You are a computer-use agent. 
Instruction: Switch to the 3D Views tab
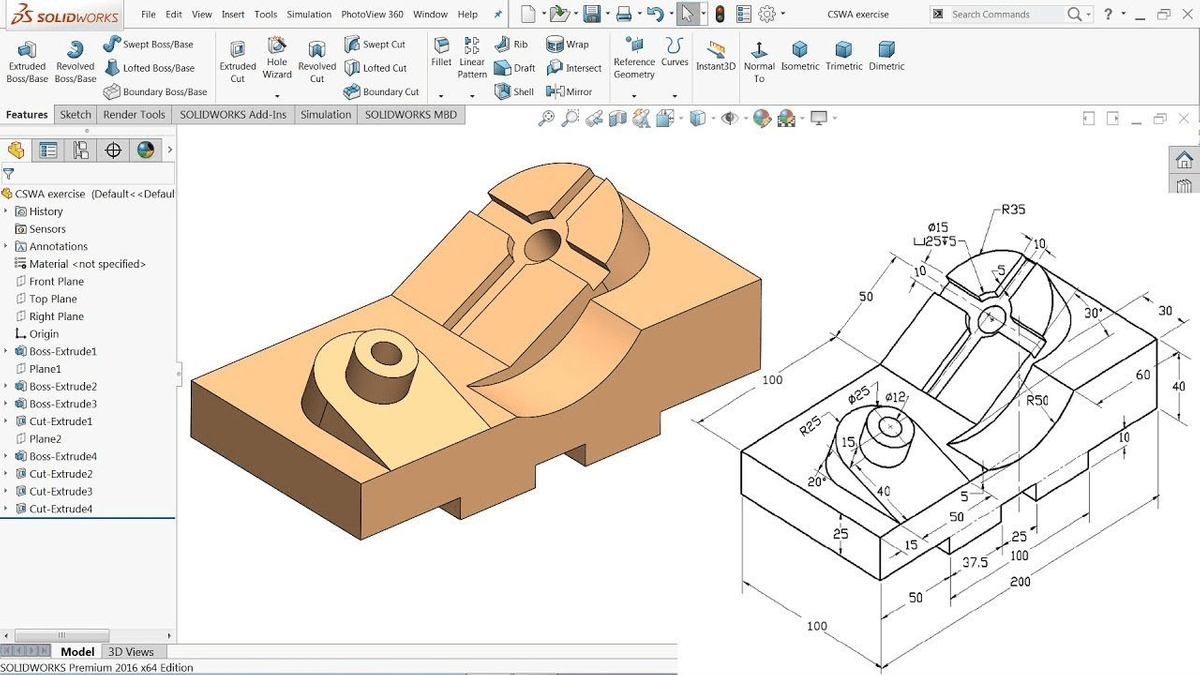pyautogui.click(x=131, y=651)
